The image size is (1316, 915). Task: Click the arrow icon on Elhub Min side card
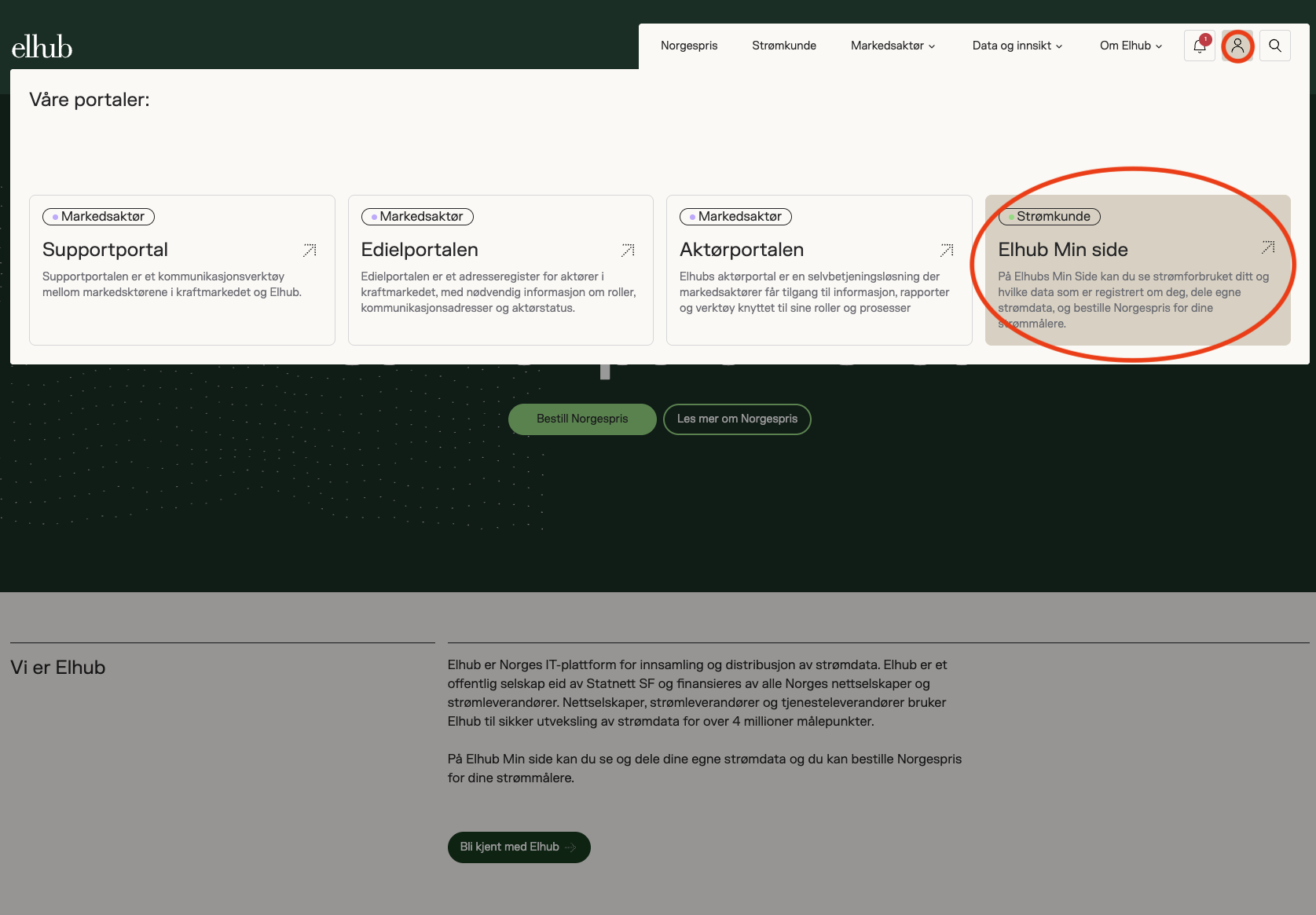[x=1268, y=247]
